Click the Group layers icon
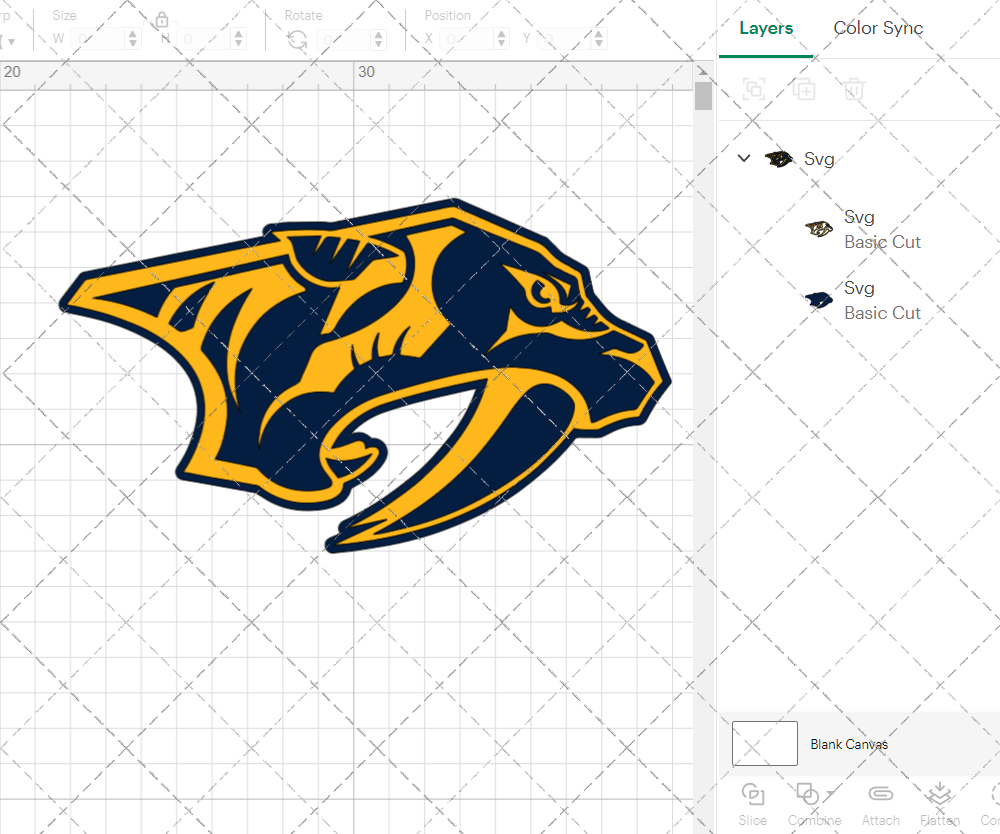The width and height of the screenshot is (1000, 834). tap(754, 89)
